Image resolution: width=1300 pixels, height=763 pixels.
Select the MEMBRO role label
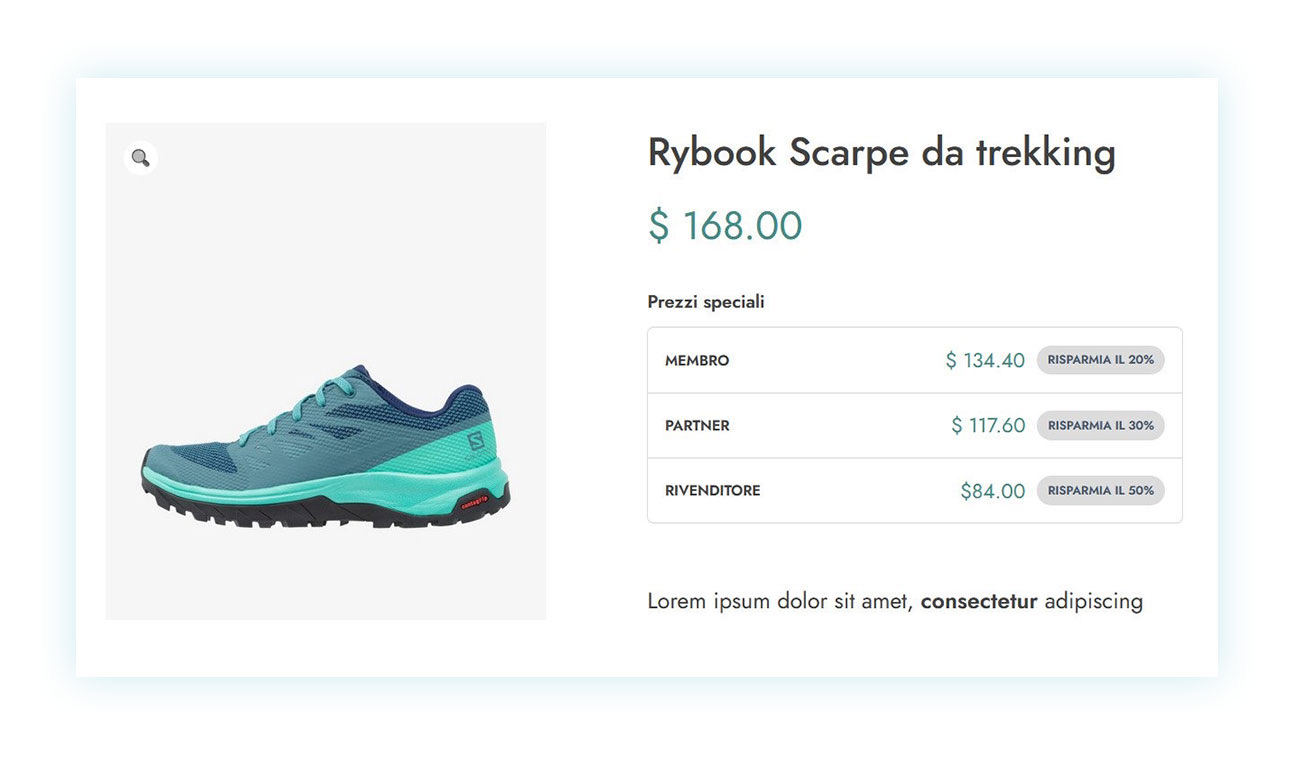coord(697,361)
